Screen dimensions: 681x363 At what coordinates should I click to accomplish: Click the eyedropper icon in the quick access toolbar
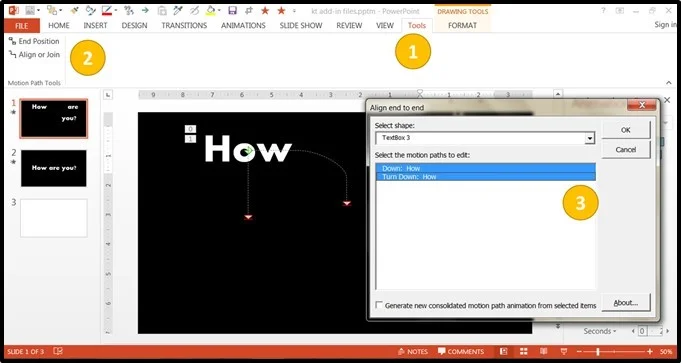point(178,10)
